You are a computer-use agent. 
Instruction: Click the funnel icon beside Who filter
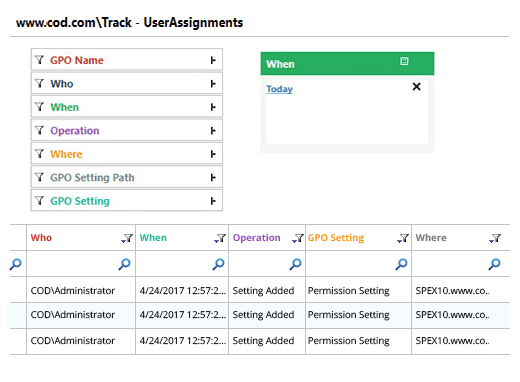[x=39, y=83]
